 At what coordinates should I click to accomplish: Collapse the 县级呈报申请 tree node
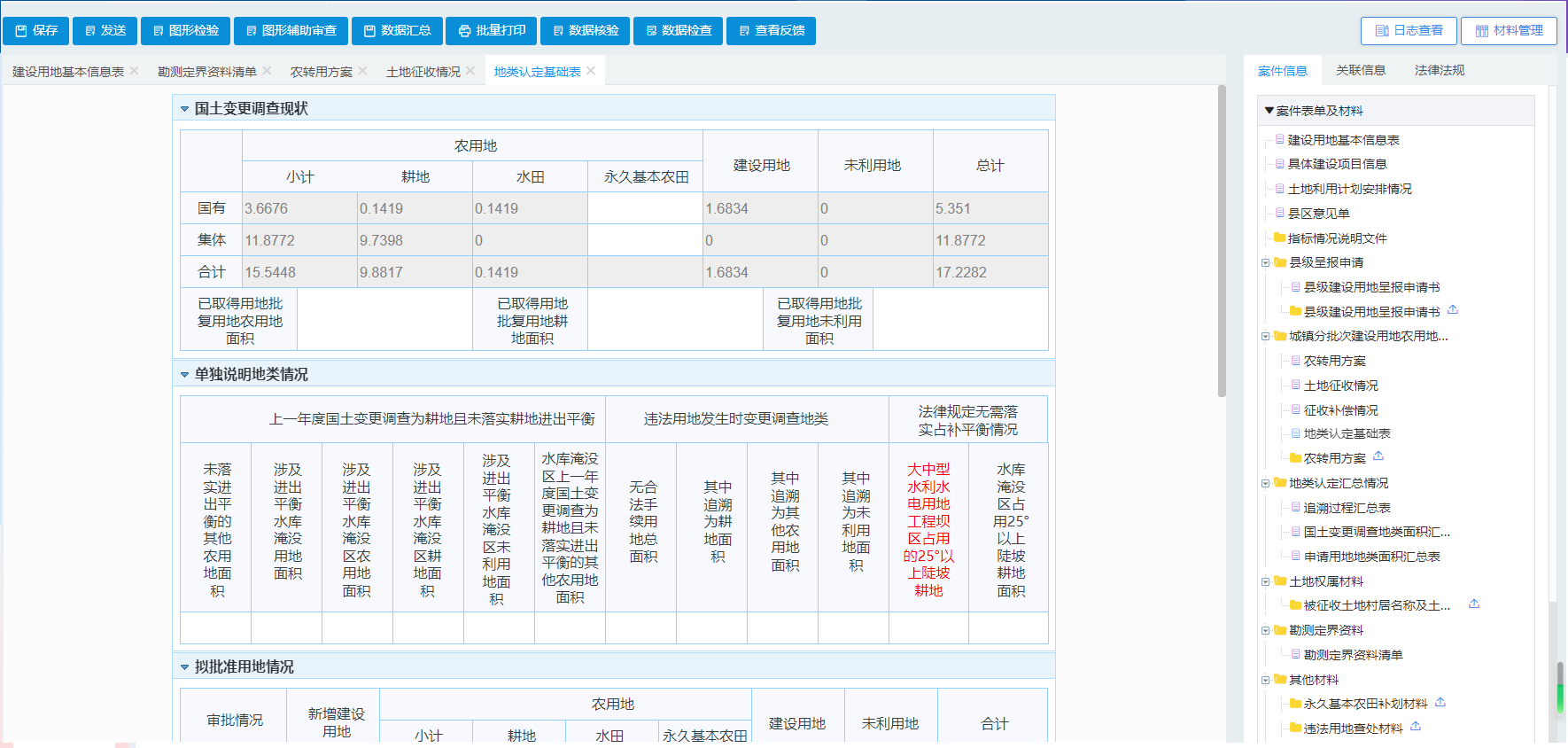pos(1265,262)
